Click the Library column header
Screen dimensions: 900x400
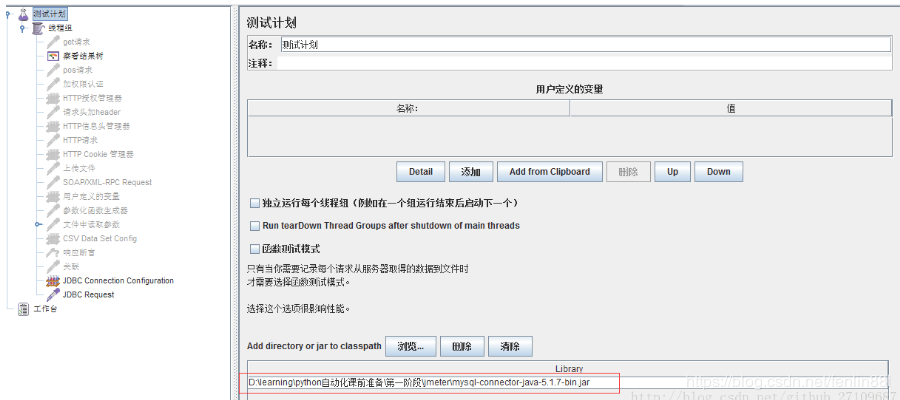point(569,369)
